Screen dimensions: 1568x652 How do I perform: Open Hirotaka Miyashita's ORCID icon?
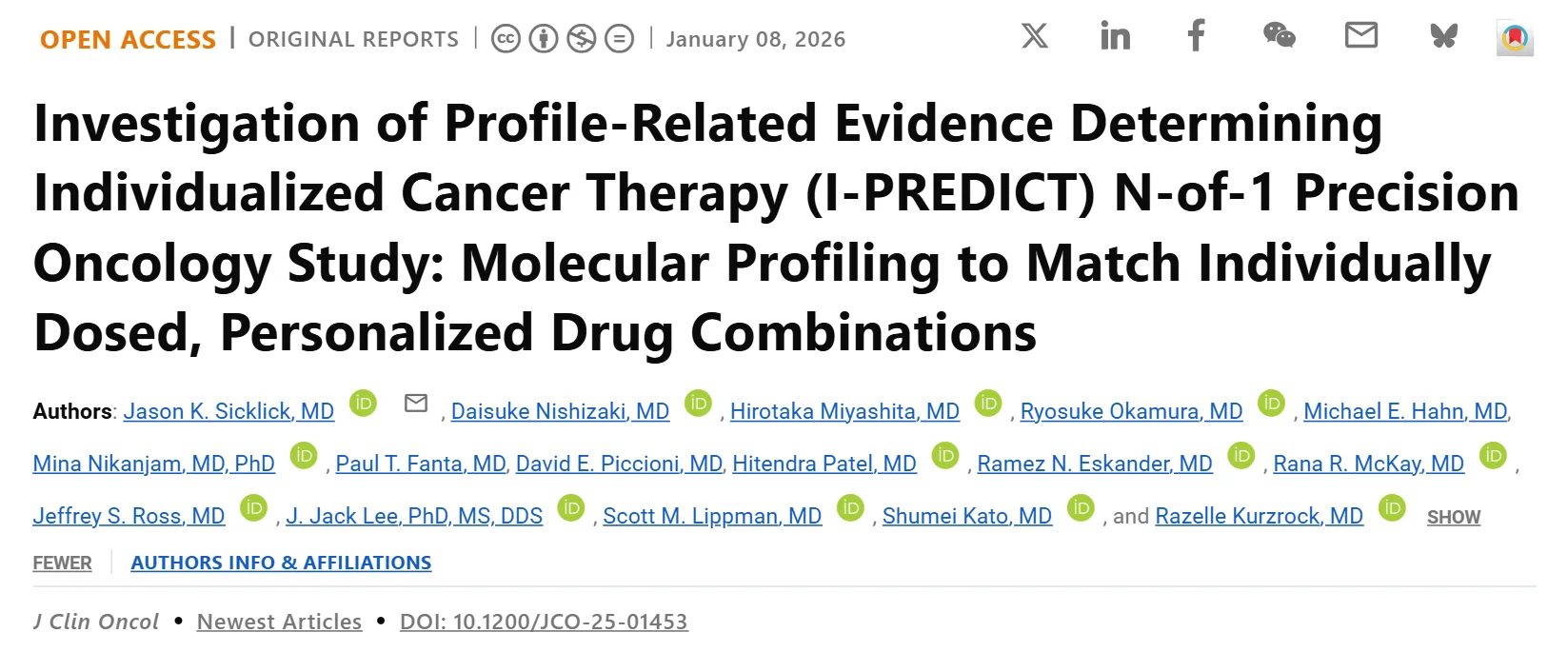988,404
